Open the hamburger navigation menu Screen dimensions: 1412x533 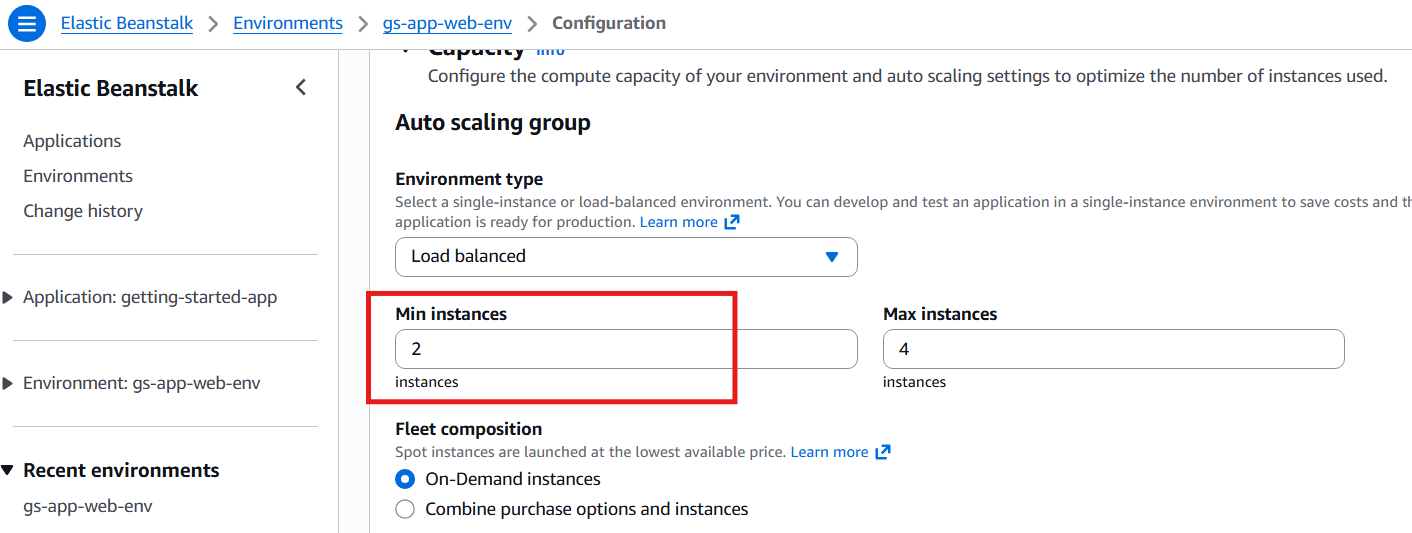click(x=27, y=23)
